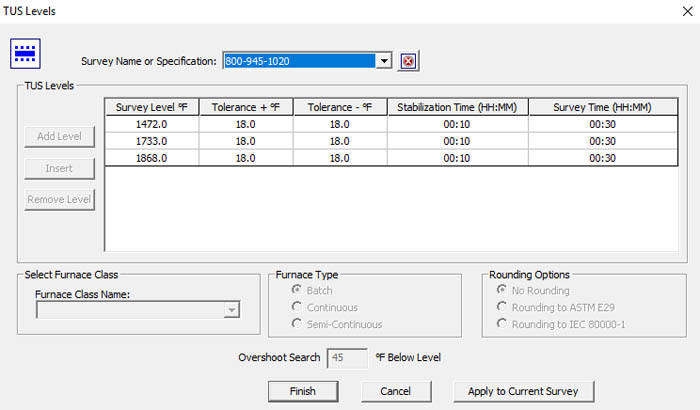700x410 pixels.
Task: Close the TUS Levels dialog
Action: click(x=688, y=11)
